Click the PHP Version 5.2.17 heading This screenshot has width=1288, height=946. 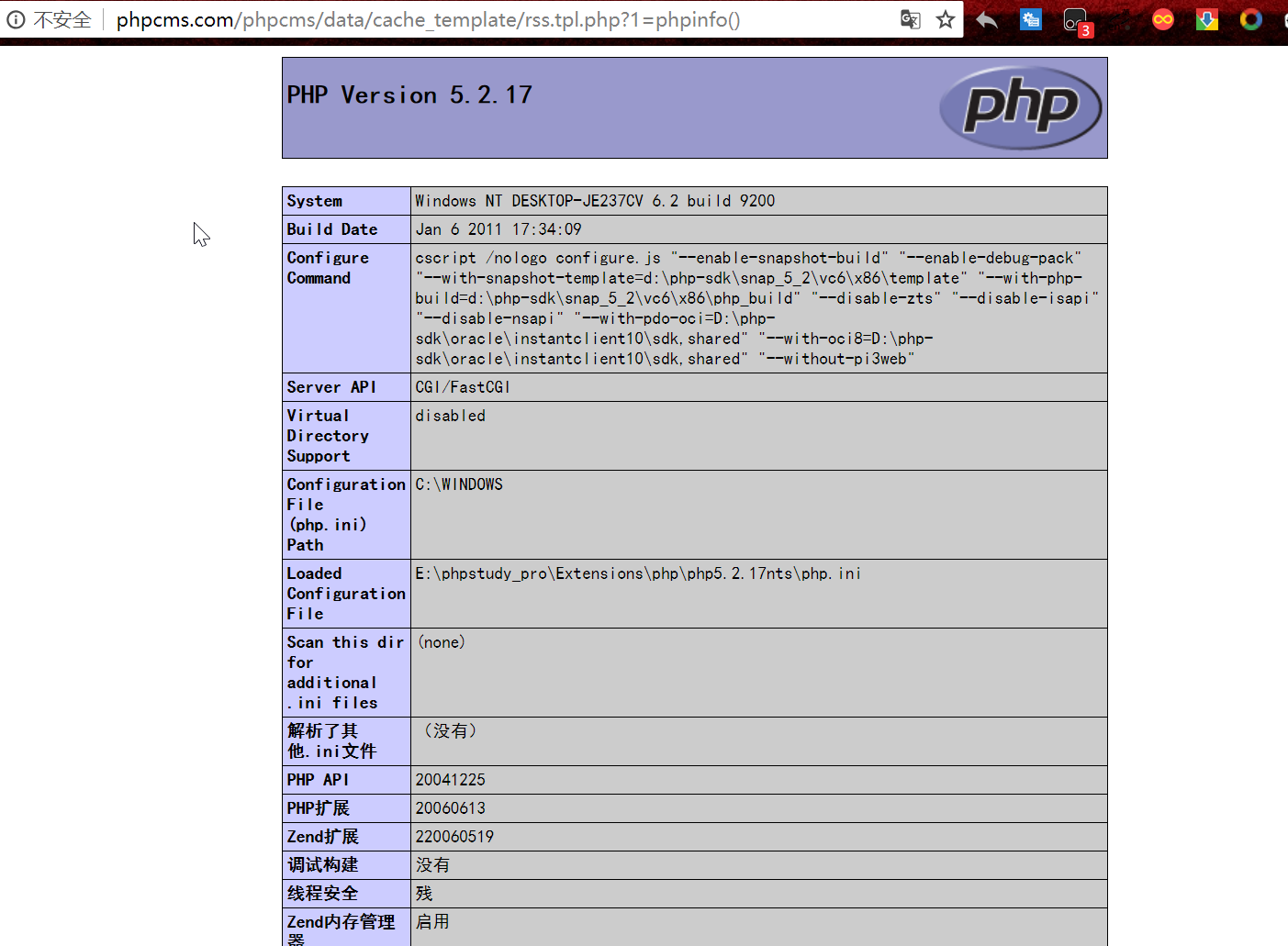coord(409,95)
